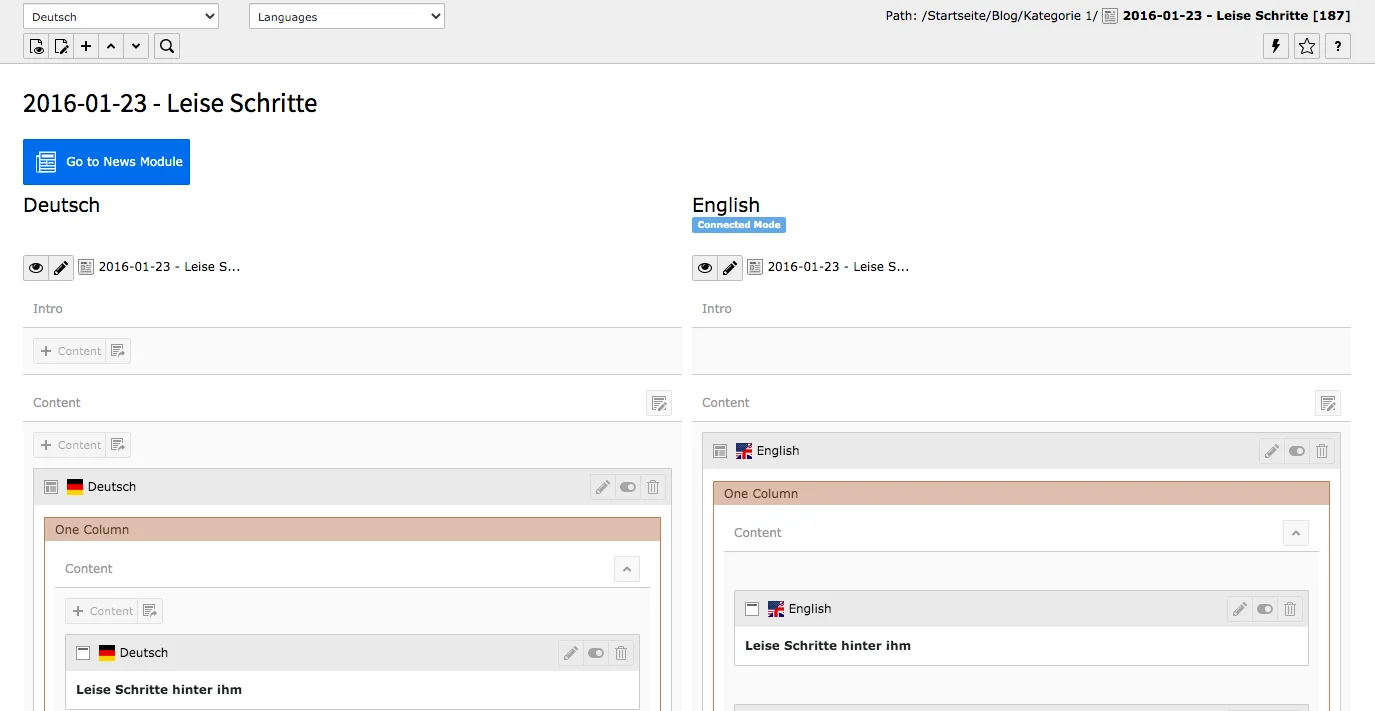Image resolution: width=1375 pixels, height=711 pixels.
Task: Edit the Deutsch content element with the pencil icon
Action: point(602,487)
